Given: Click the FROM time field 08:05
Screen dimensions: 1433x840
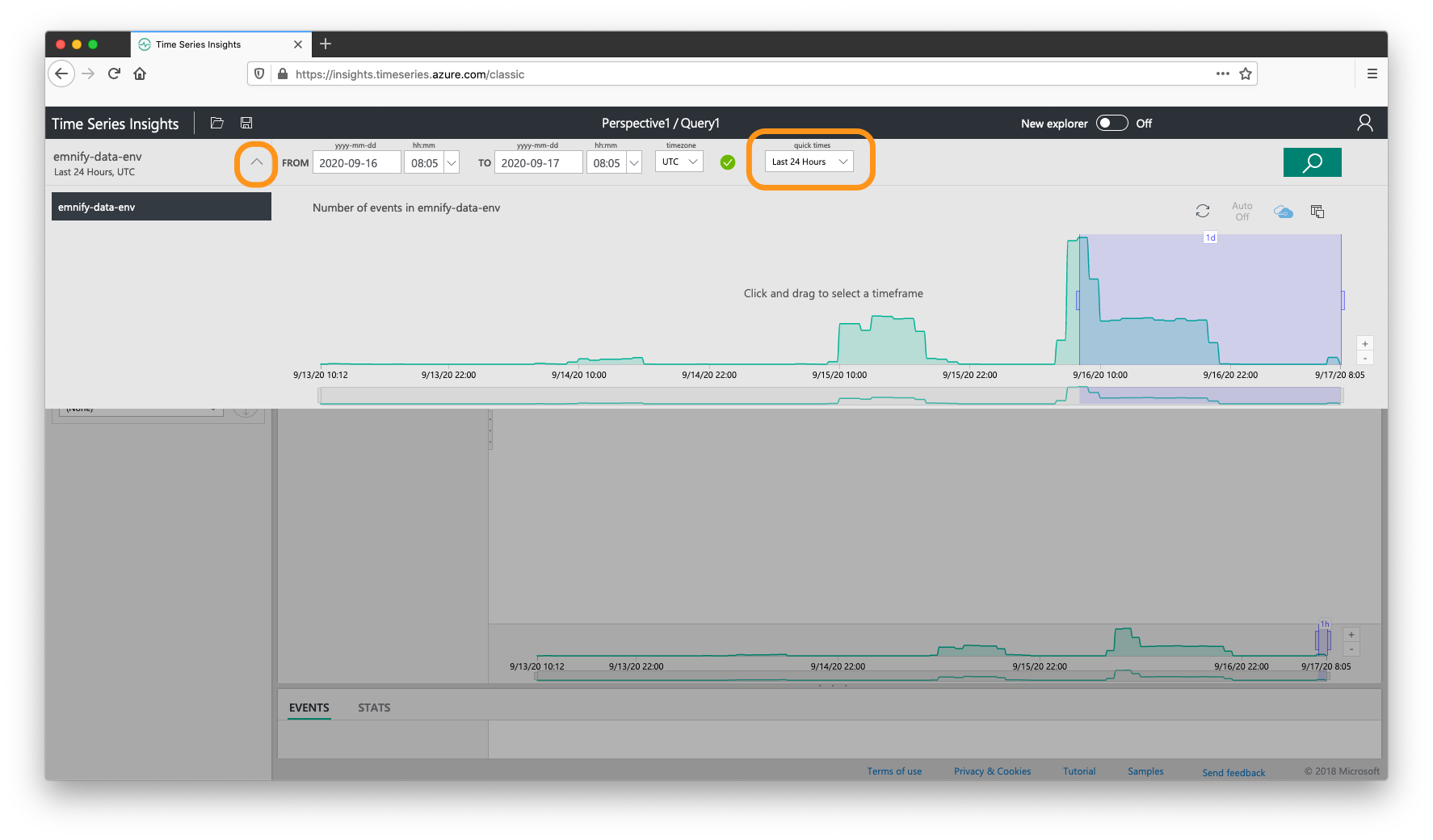Looking at the screenshot, I should [x=425, y=162].
